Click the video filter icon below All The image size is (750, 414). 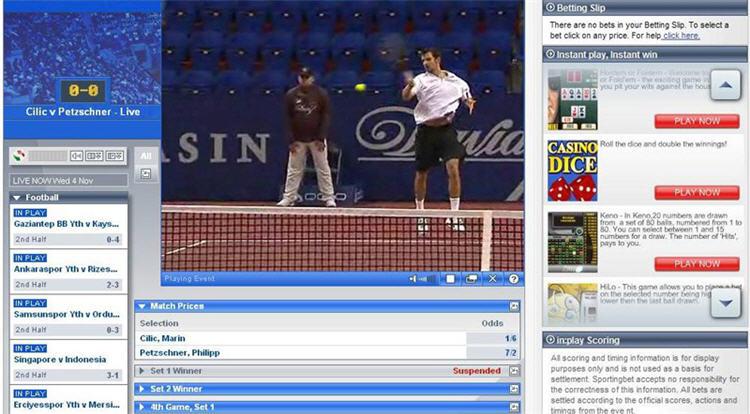[x=146, y=174]
